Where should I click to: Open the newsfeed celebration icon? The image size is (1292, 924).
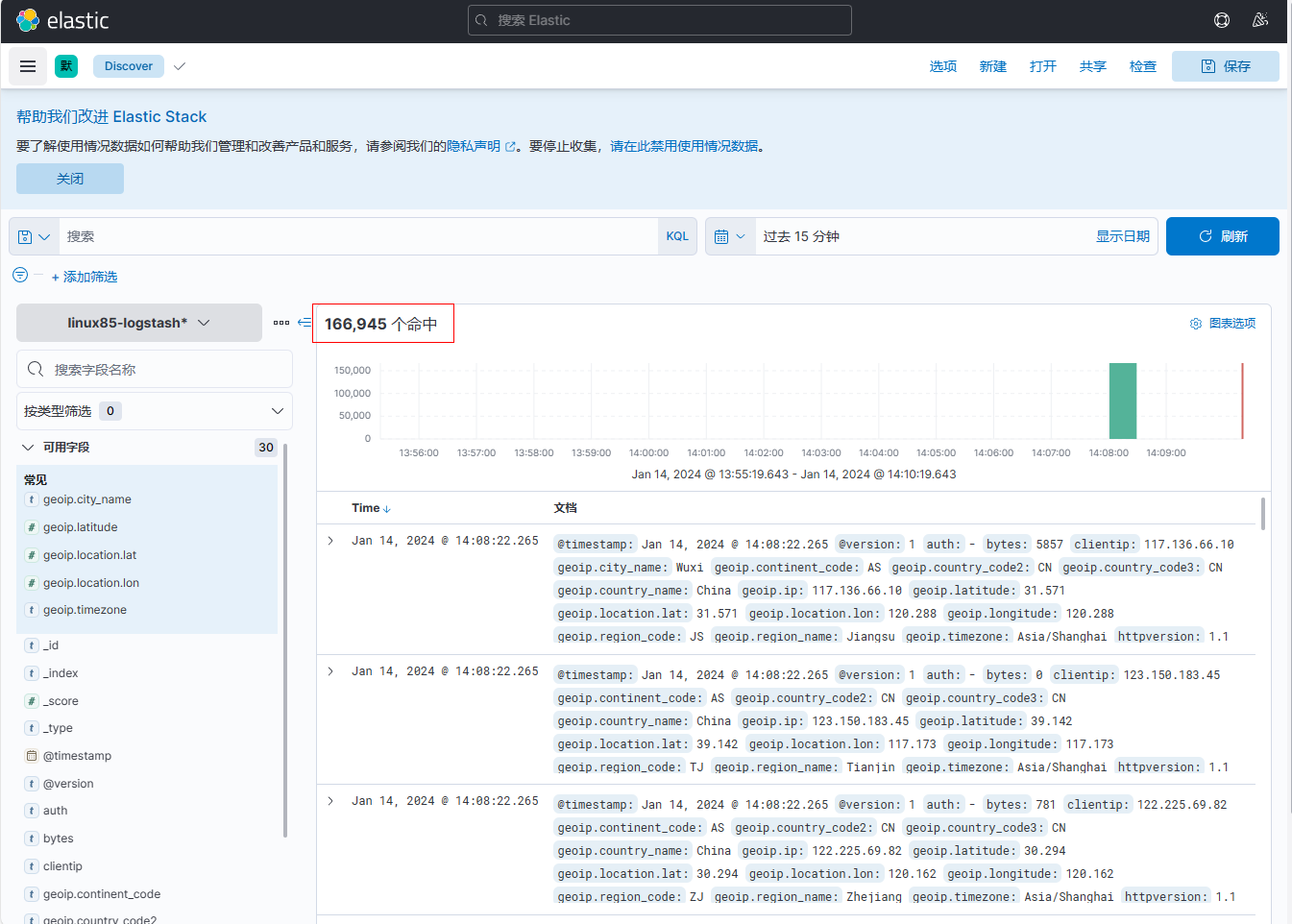pos(1260,20)
